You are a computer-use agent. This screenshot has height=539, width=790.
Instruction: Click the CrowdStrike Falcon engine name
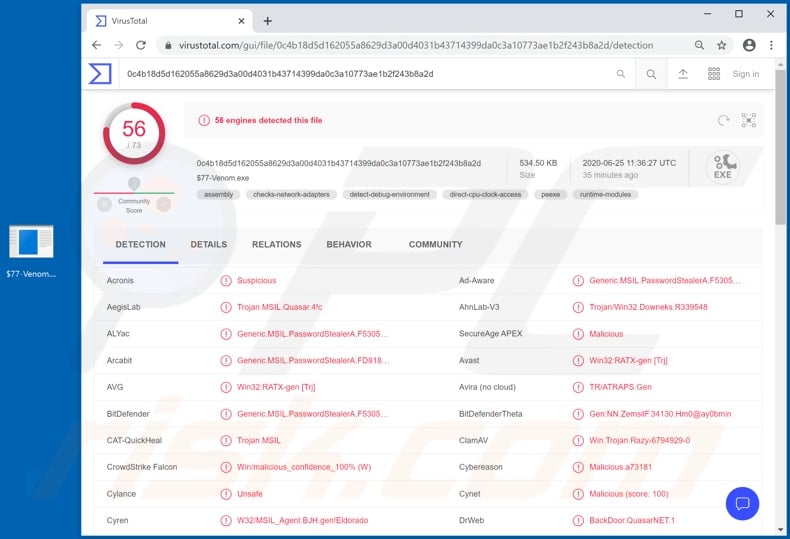(x=142, y=467)
